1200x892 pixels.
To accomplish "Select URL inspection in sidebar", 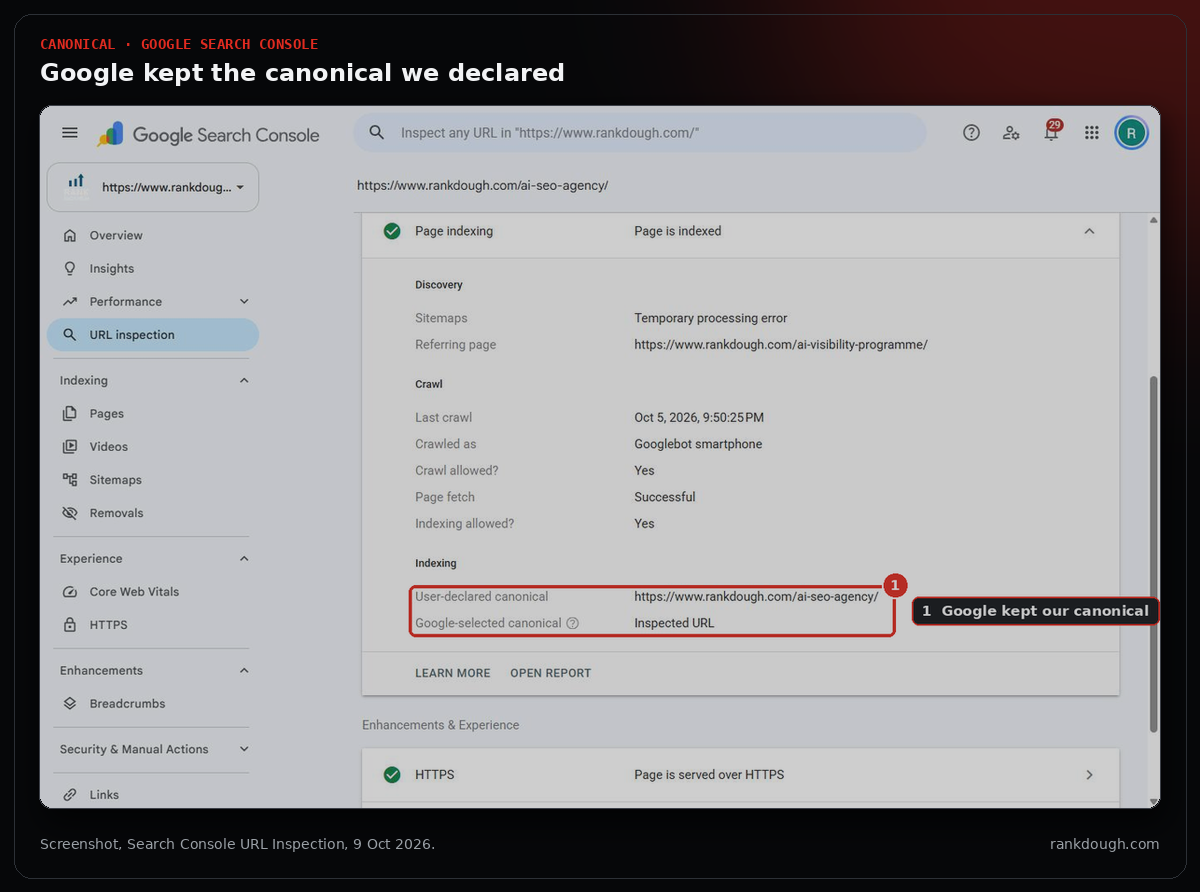I will [x=153, y=335].
